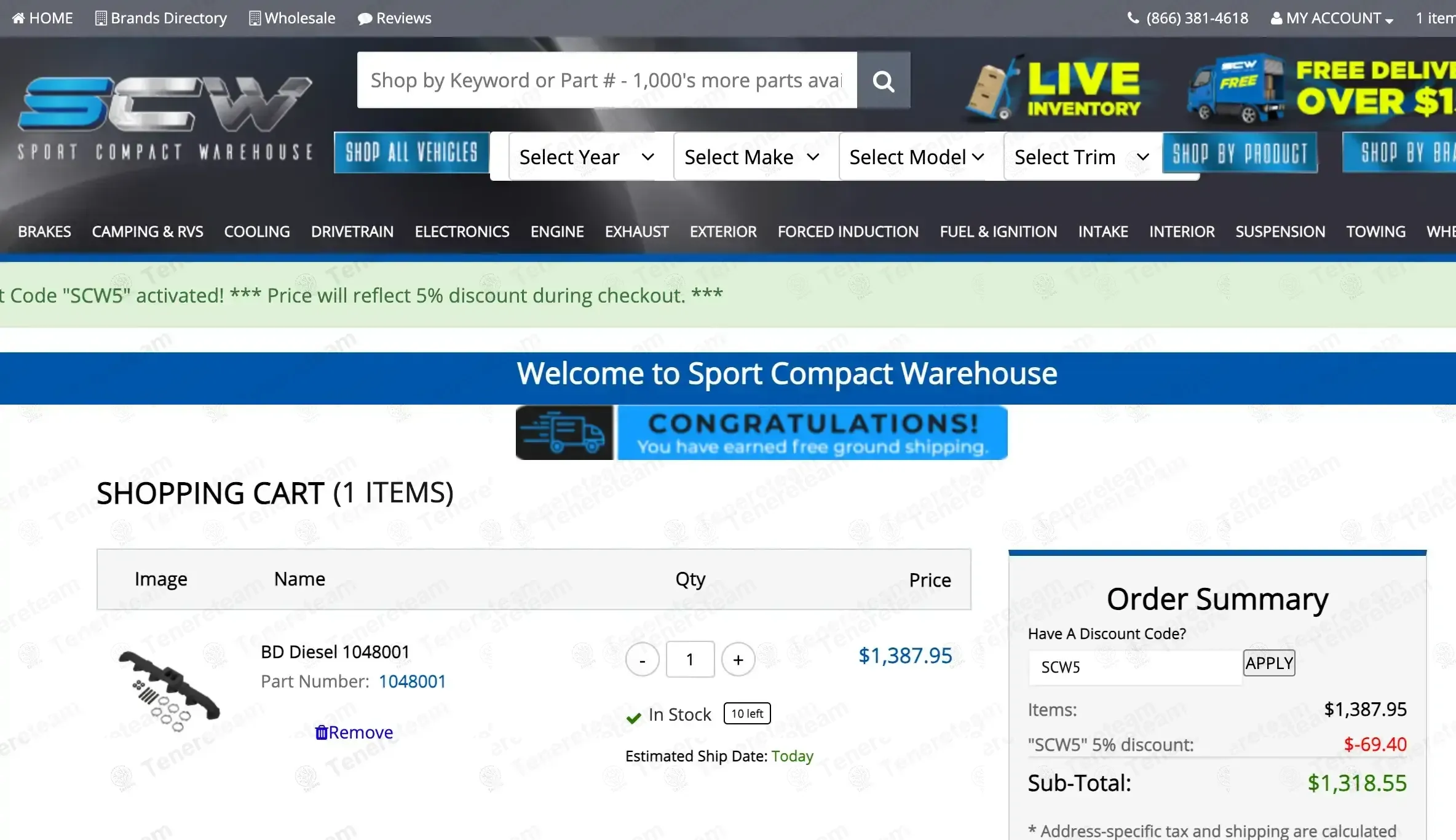Open the TOWING category
The width and height of the screenshot is (1456, 840).
point(1376,231)
